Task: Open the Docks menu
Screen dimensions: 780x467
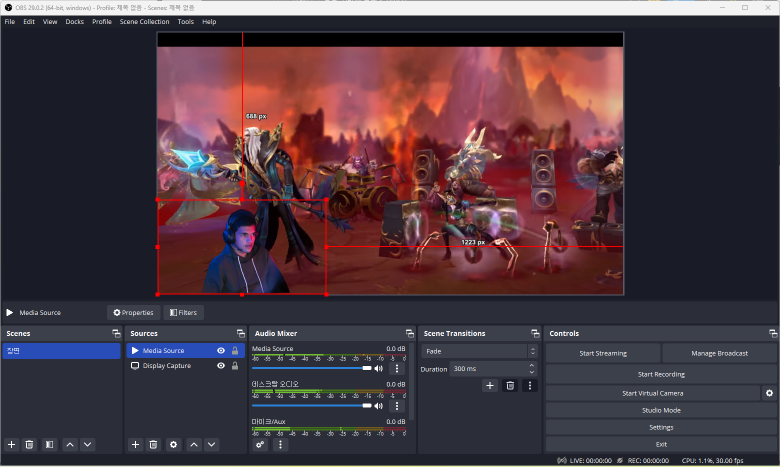Action: 75,21
